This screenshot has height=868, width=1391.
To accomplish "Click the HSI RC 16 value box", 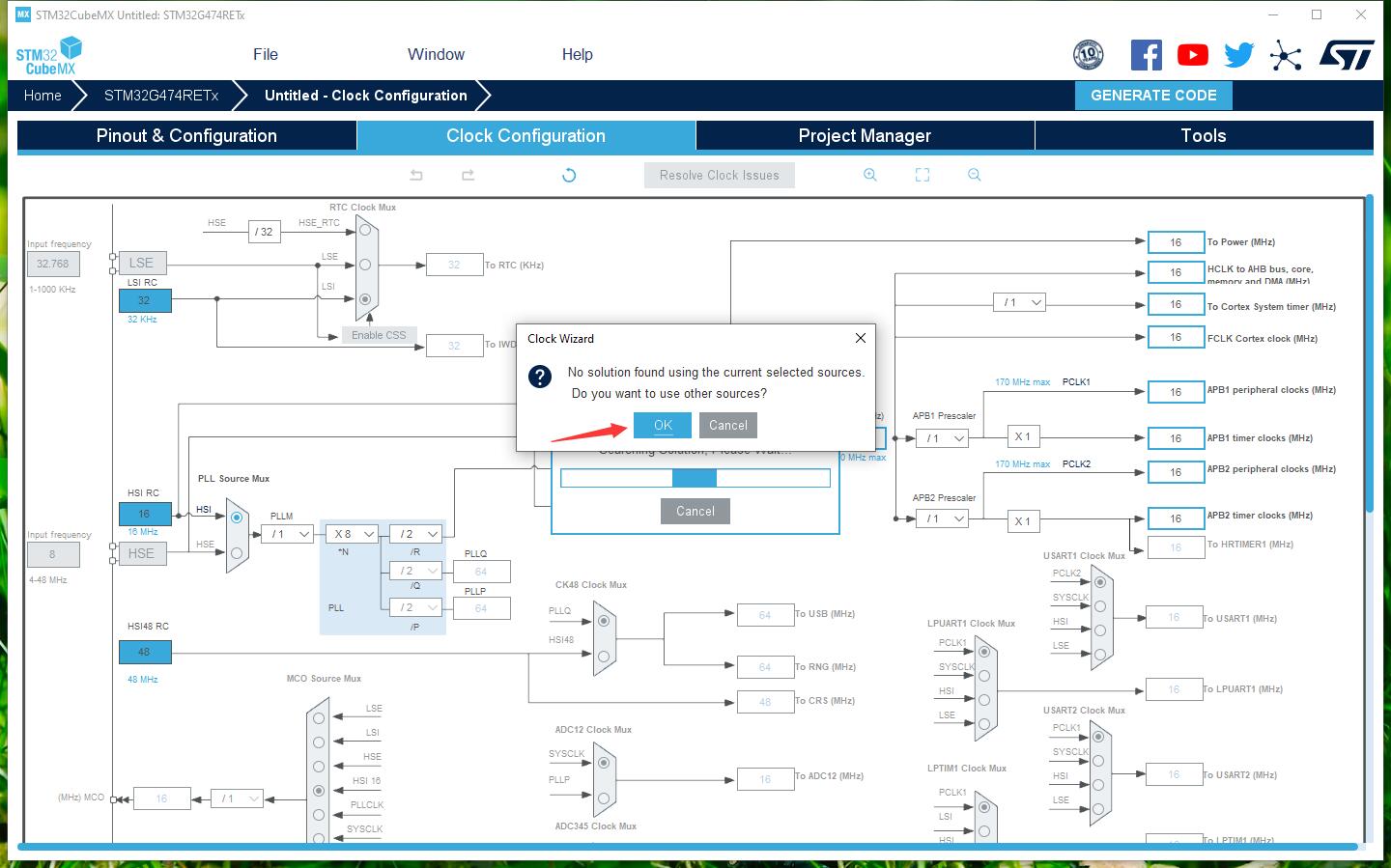I will 145,515.
